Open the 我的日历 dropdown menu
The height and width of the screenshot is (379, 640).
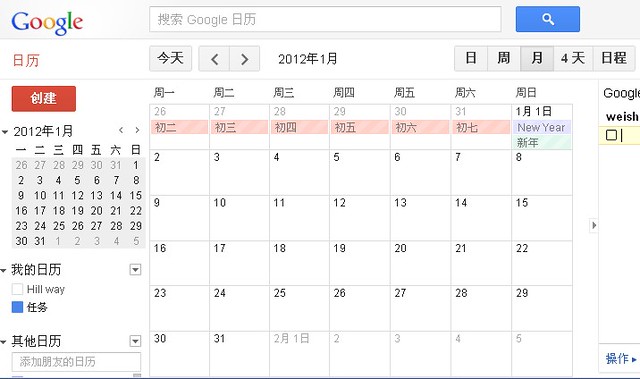(x=136, y=270)
